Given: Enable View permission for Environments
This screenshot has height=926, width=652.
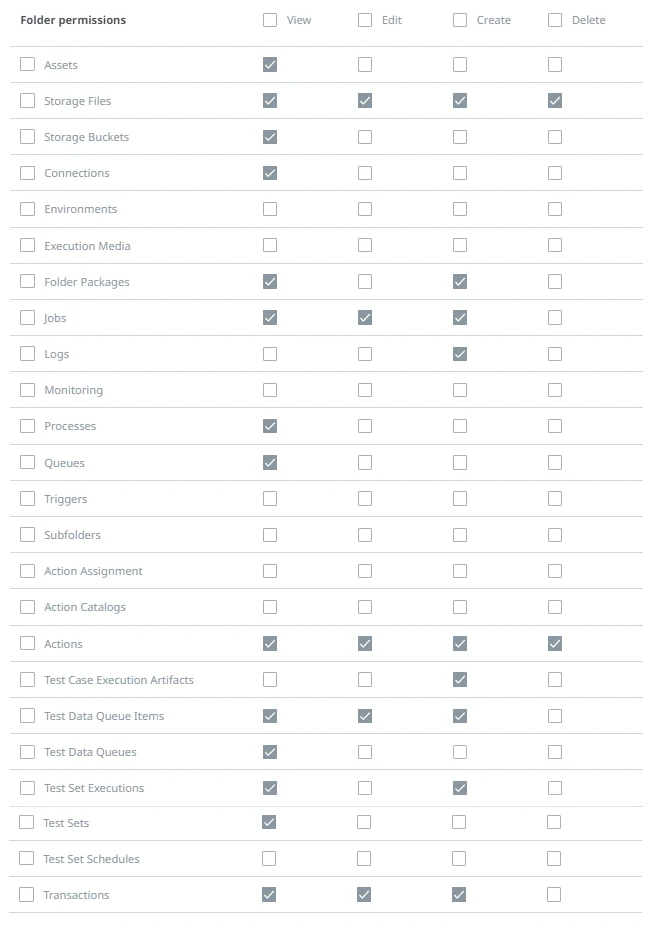Looking at the screenshot, I should (270, 209).
